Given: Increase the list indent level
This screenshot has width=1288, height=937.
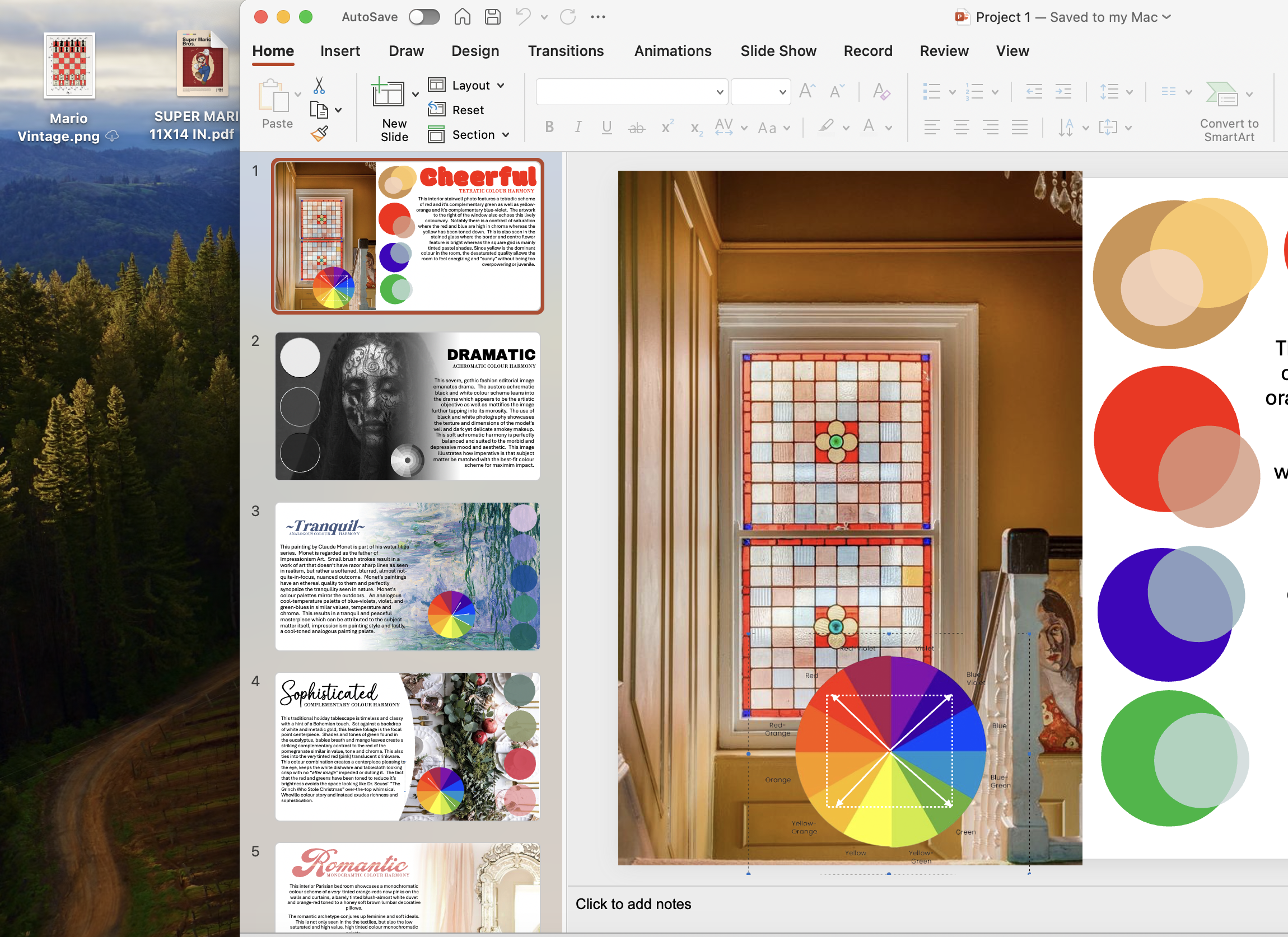Looking at the screenshot, I should tap(1063, 91).
